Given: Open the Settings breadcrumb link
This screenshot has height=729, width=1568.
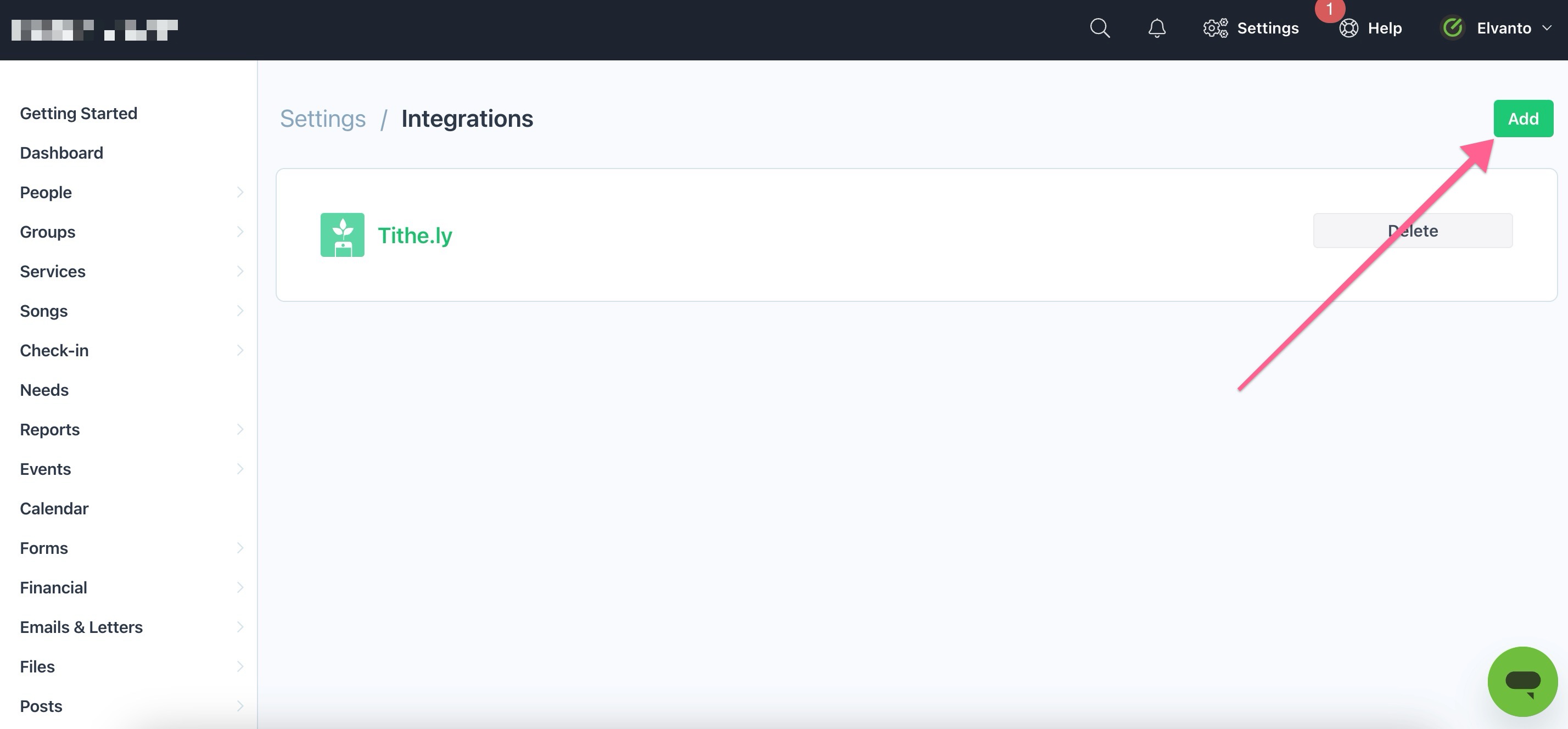Looking at the screenshot, I should [323, 119].
